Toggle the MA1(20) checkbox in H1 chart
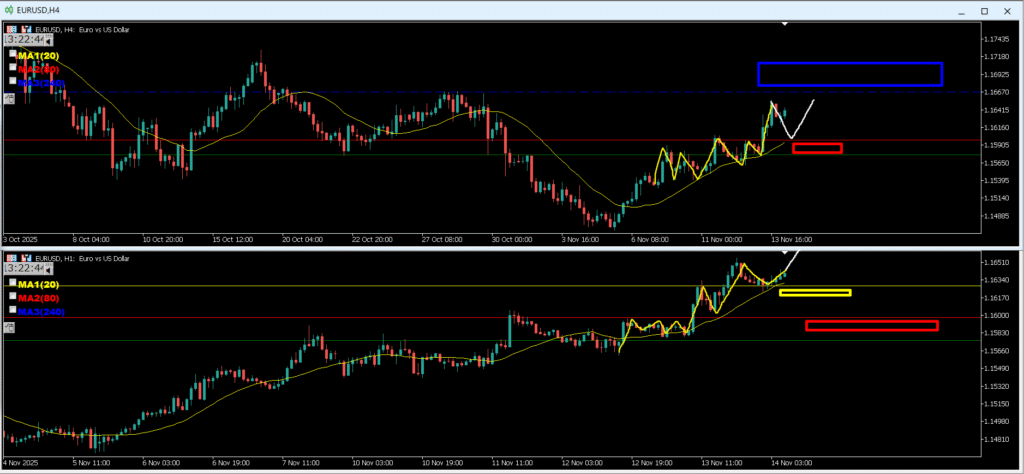The image size is (1024, 474). coord(12,284)
